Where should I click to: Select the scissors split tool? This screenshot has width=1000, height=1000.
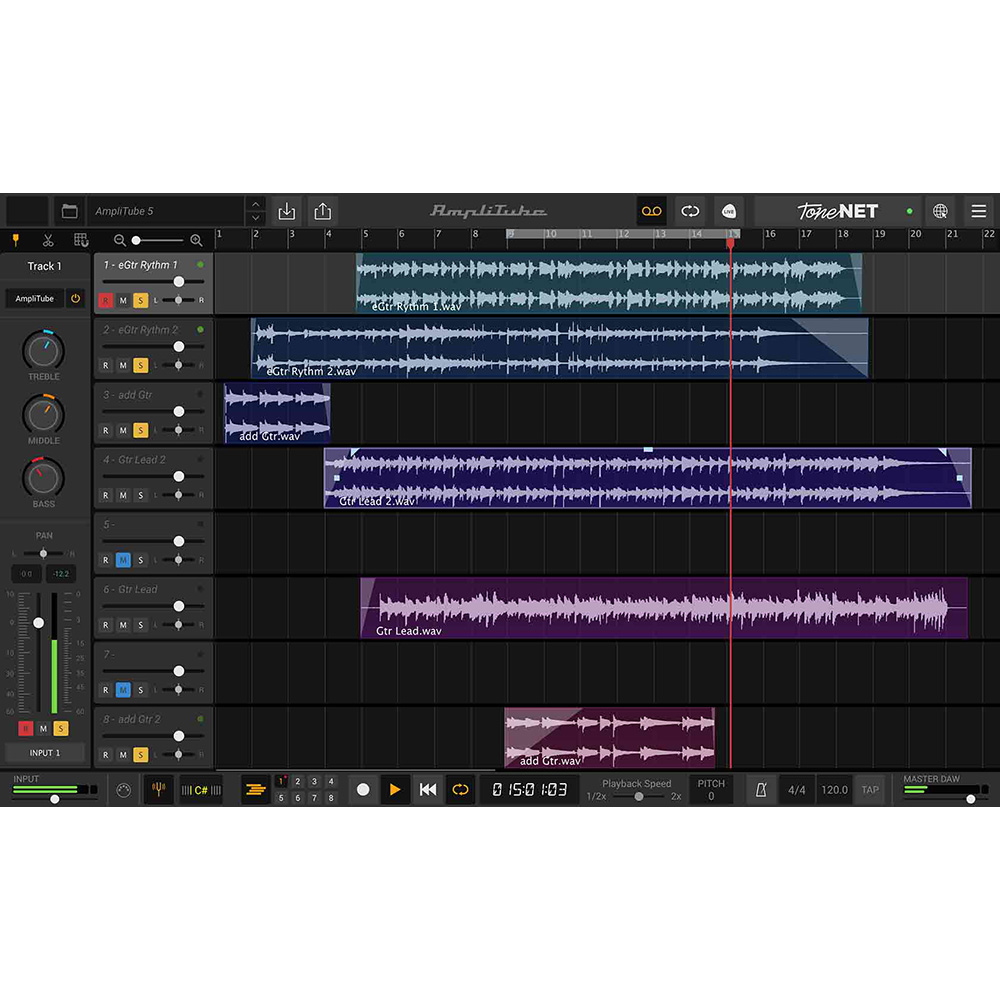pyautogui.click(x=48, y=240)
